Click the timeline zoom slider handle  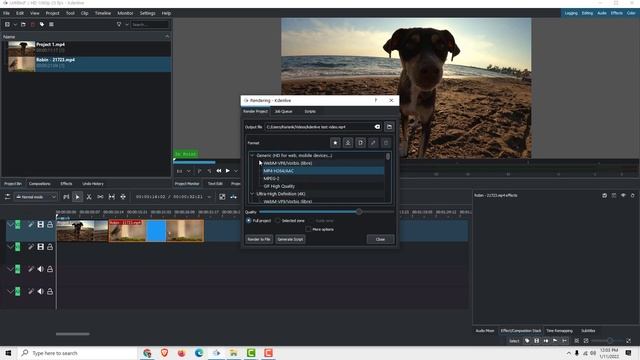tap(609, 340)
